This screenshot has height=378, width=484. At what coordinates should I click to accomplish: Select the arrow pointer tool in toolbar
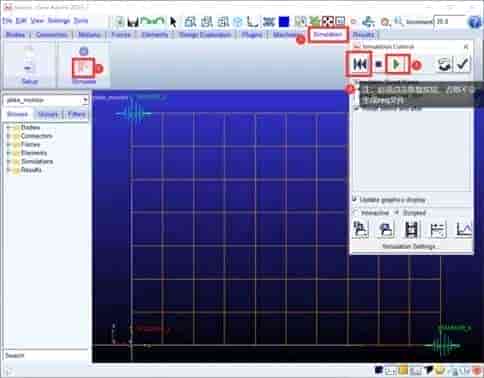pyautogui.click(x=173, y=22)
